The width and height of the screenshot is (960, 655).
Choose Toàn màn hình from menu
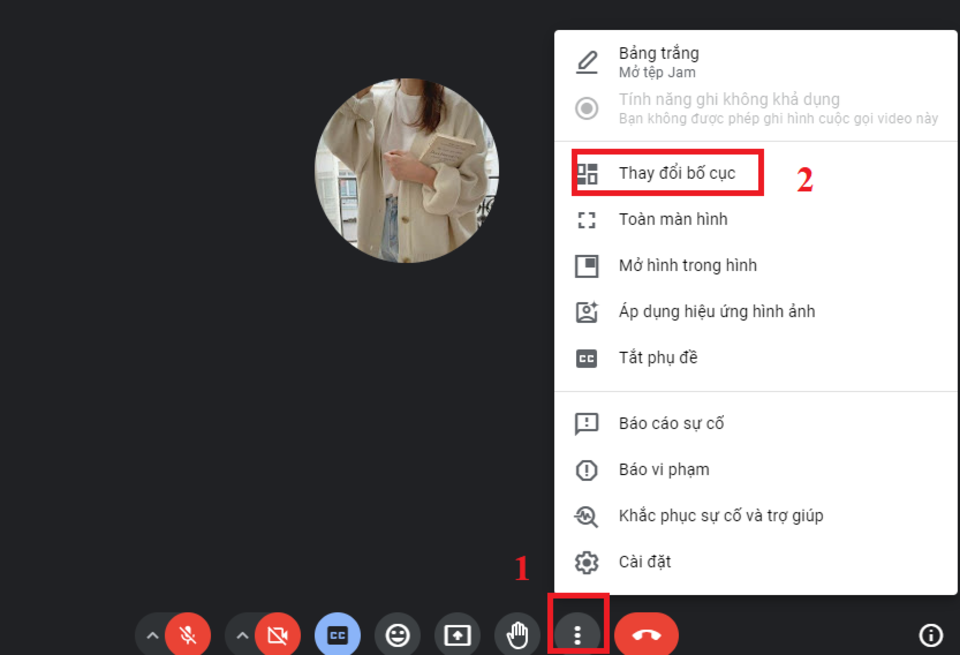[673, 219]
